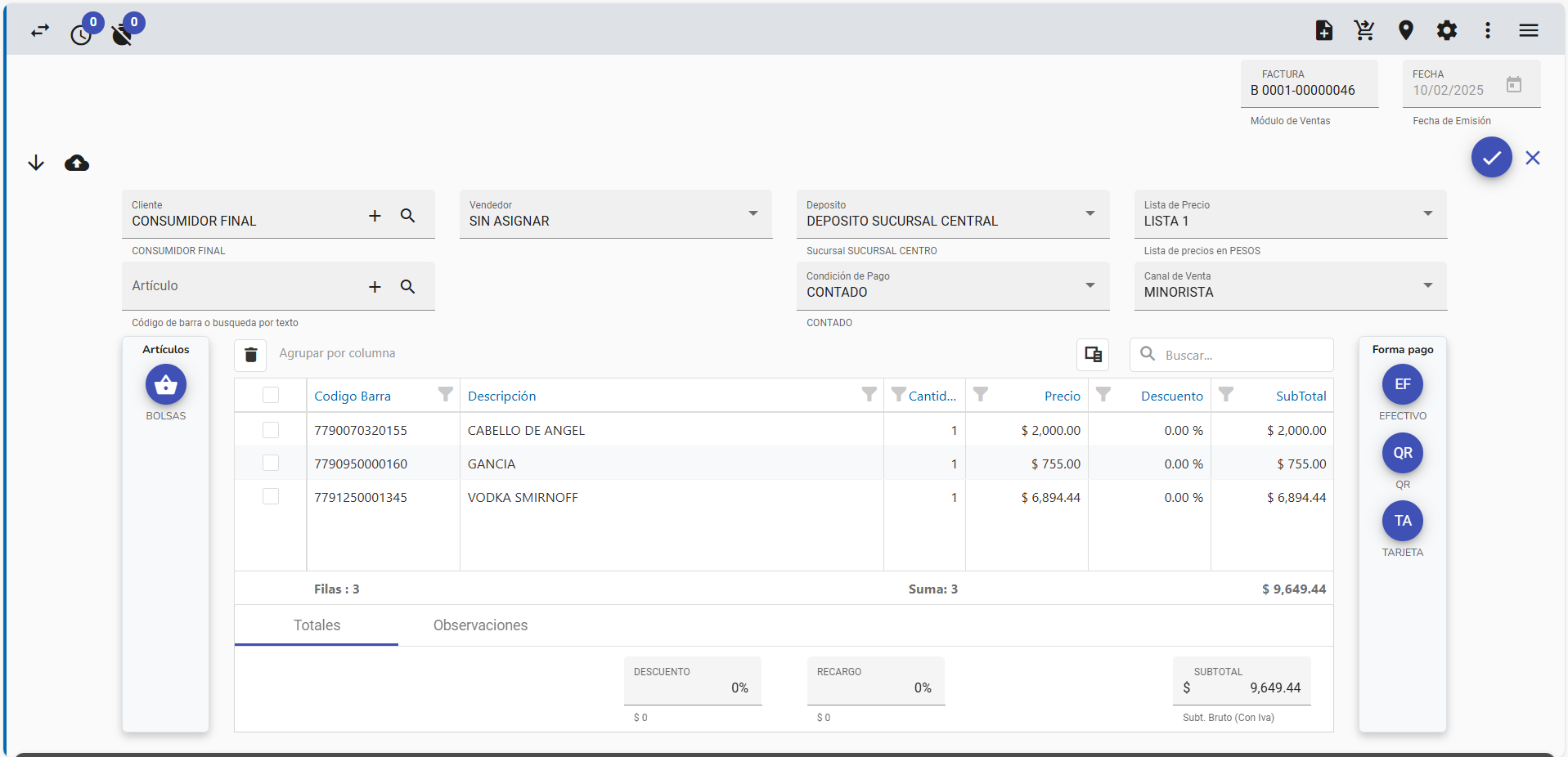Select the VODKA SMIRNOFF description cell
Screen dimensions: 1568x757
[672, 497]
